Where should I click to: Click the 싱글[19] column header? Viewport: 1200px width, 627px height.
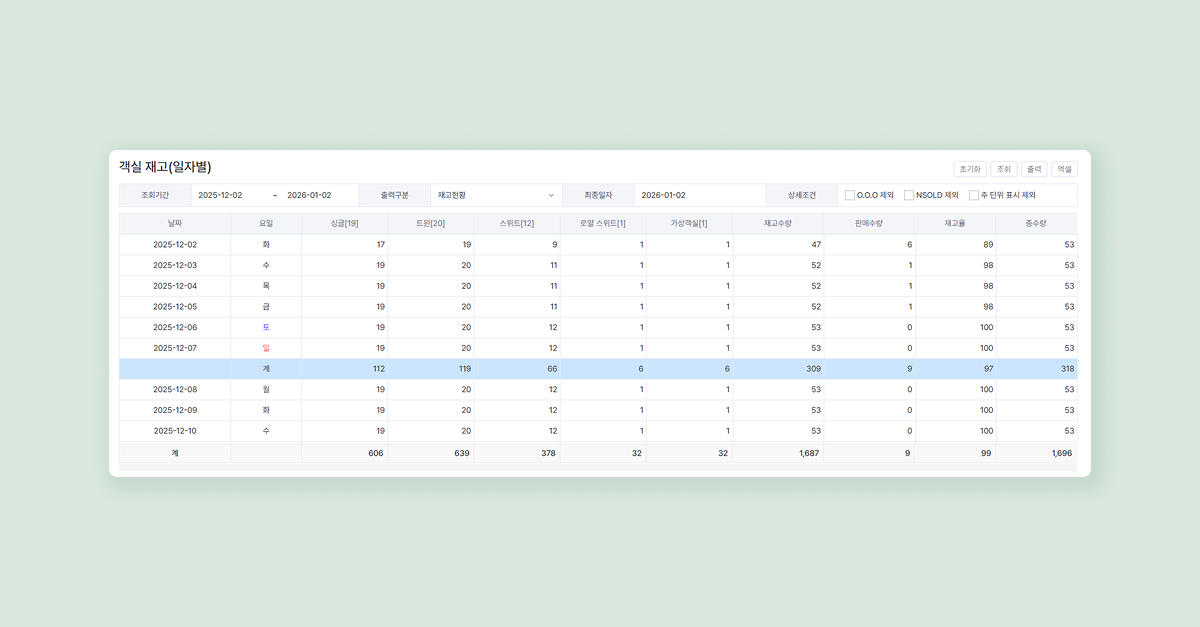coord(344,223)
